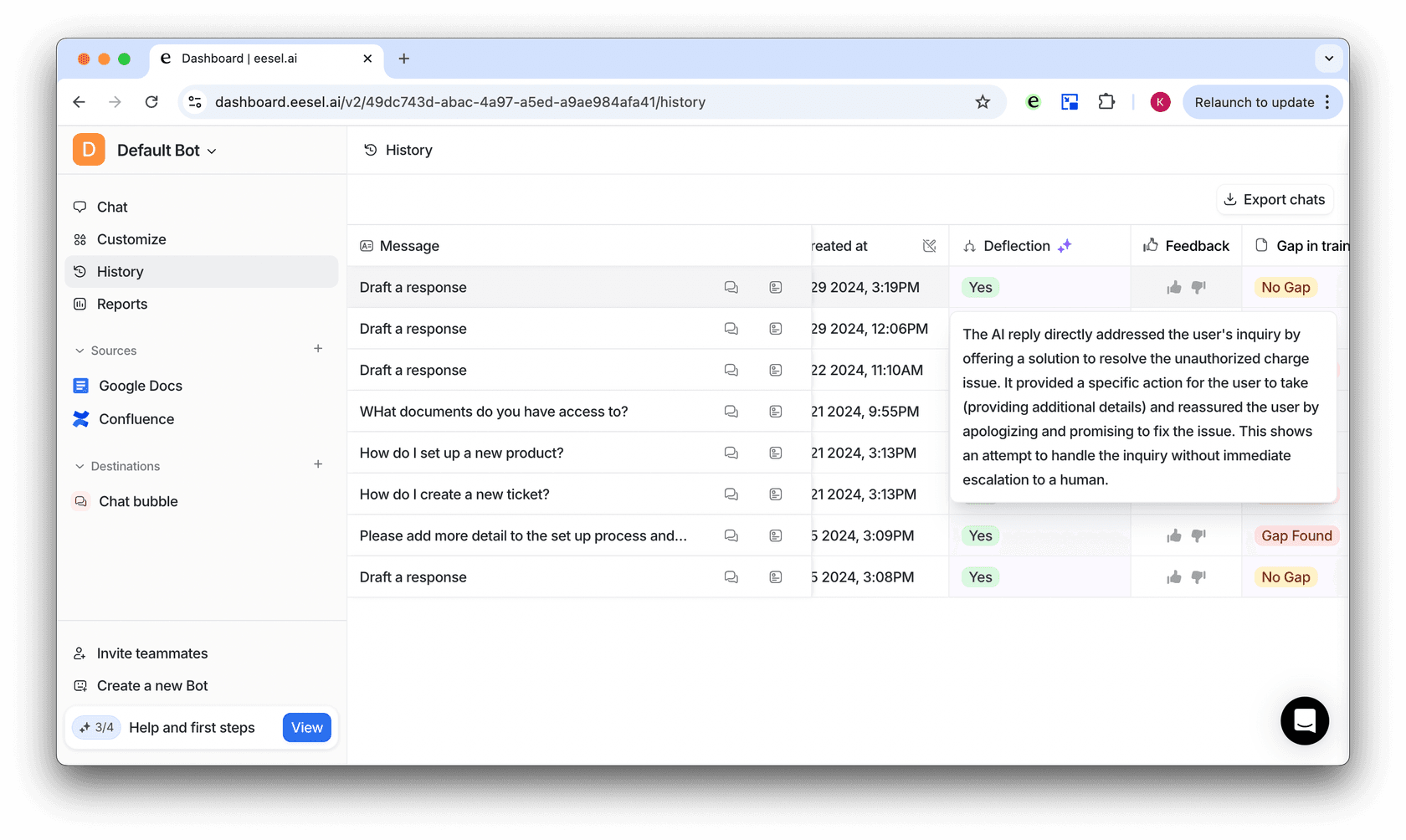
Task: Open the Default Bot switcher dropdown
Action: (167, 151)
